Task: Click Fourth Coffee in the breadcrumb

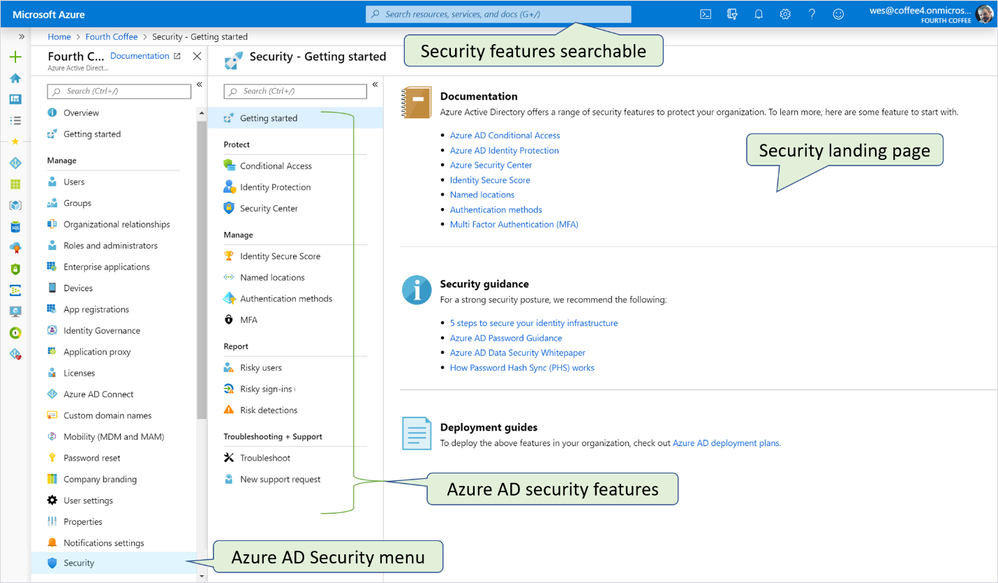Action: click(111, 36)
